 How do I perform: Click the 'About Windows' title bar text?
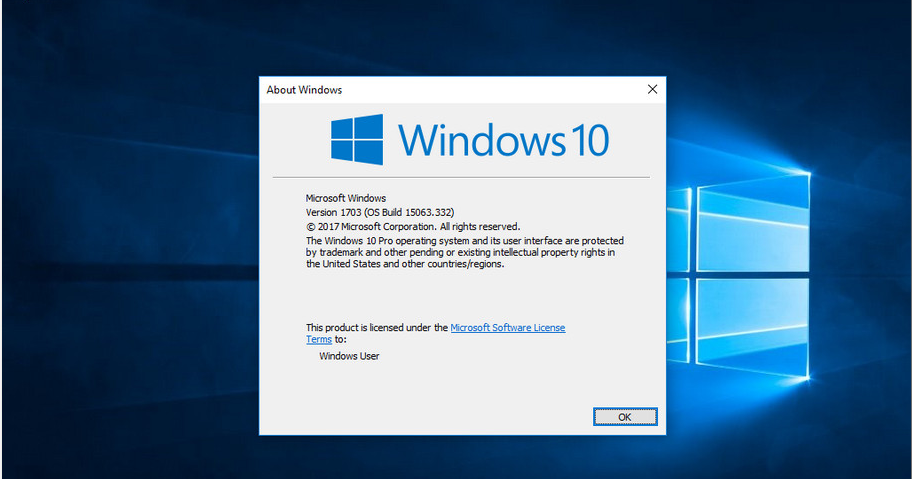tap(304, 90)
